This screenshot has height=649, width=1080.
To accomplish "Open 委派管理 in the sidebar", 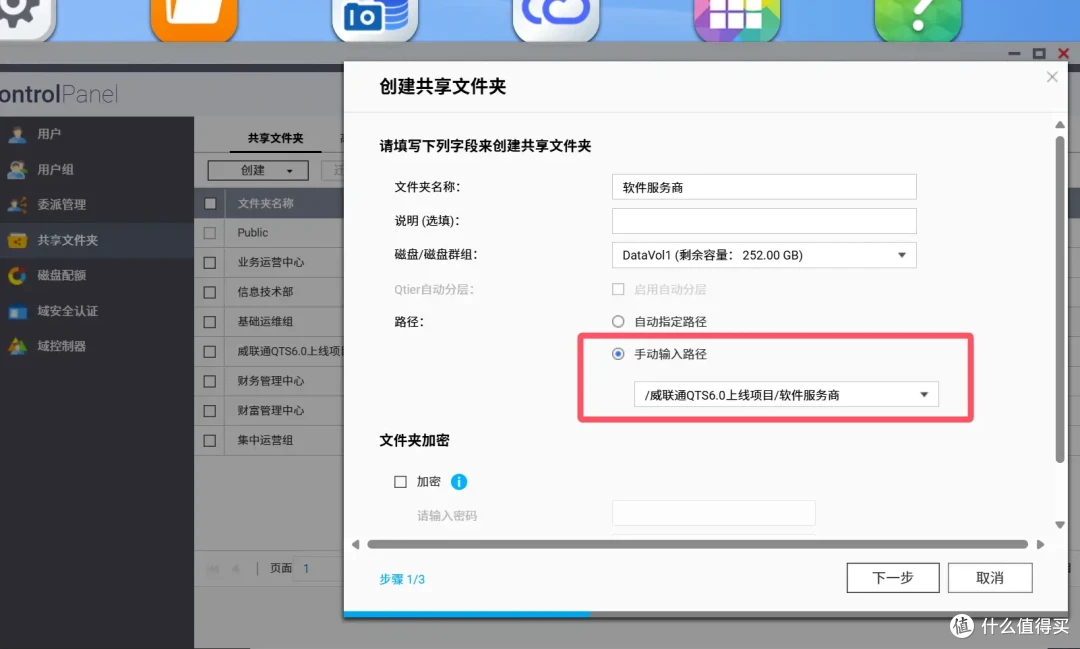I will (x=96, y=205).
